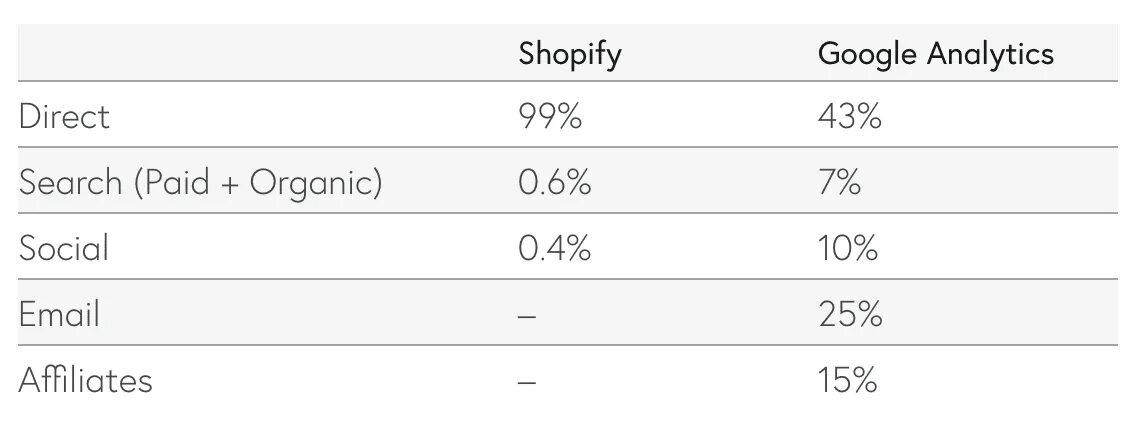The image size is (1146, 424).
Task: Select the Social row label
Action: click(64, 248)
